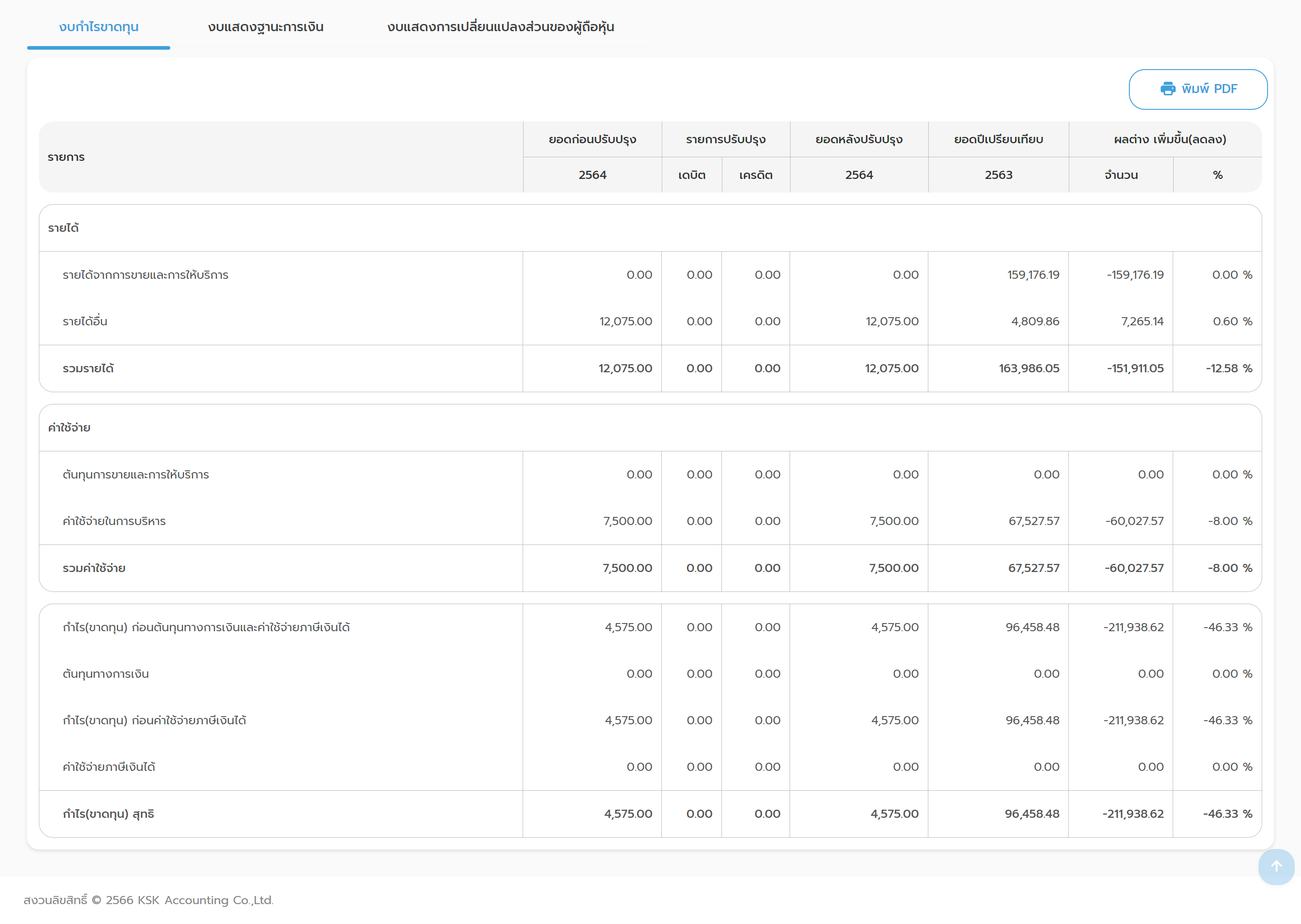This screenshot has height=924, width=1301.
Task: Select the งบกำไรขาดทุน tab
Action: [x=98, y=27]
